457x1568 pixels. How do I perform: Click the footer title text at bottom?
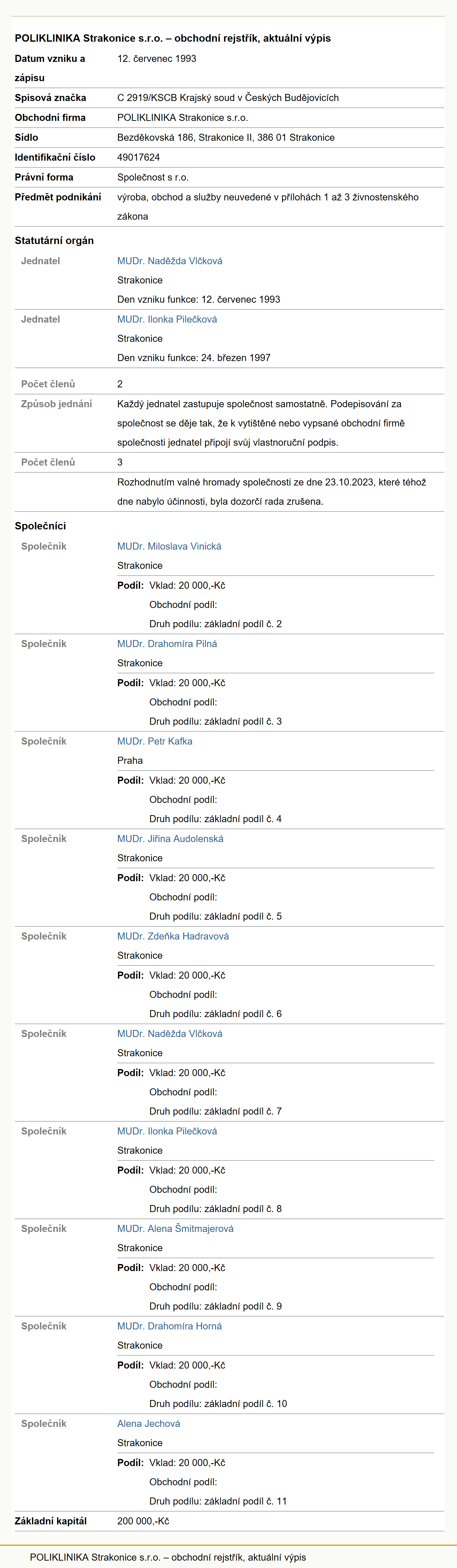[x=168, y=1556]
